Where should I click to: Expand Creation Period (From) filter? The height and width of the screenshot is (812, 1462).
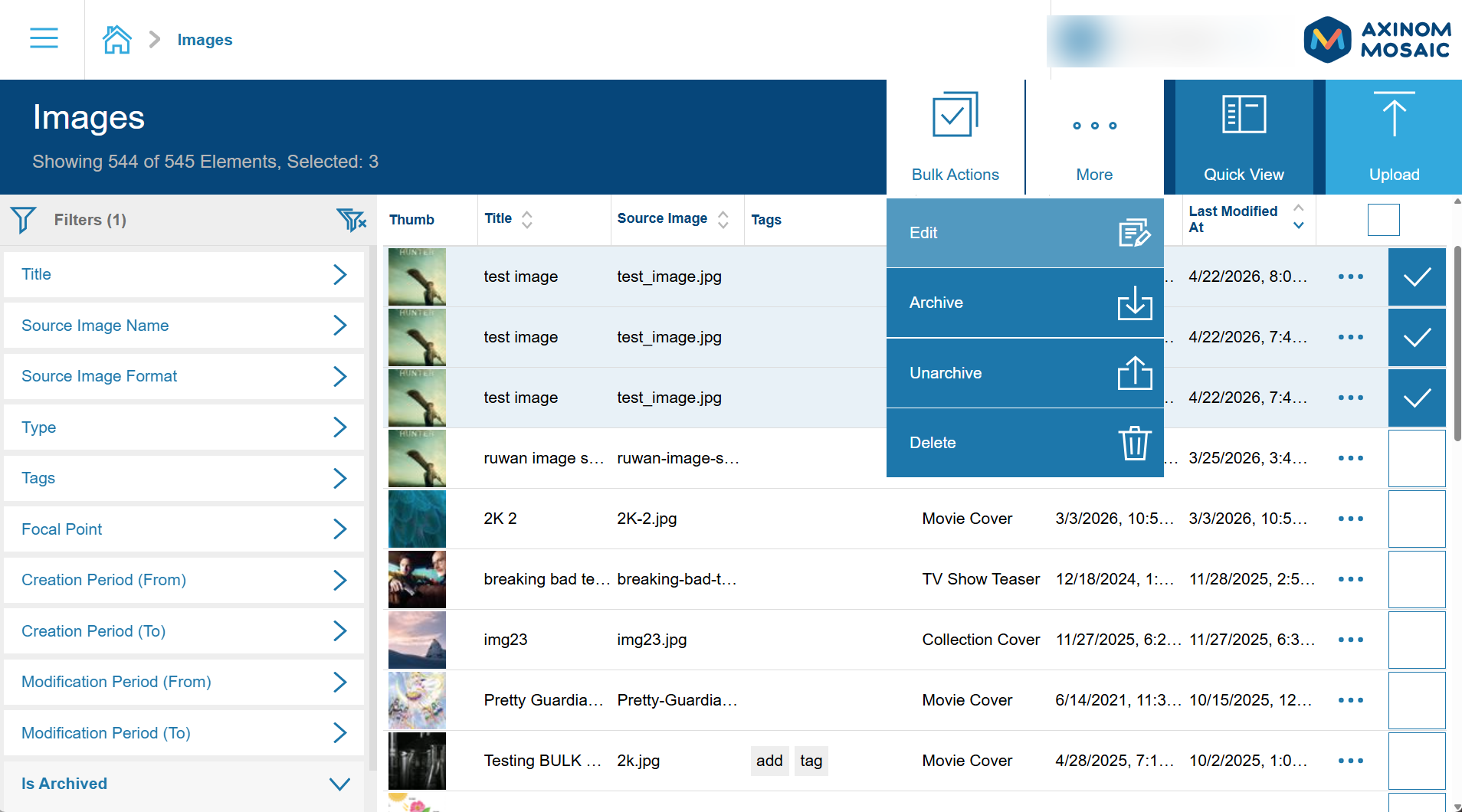[184, 580]
